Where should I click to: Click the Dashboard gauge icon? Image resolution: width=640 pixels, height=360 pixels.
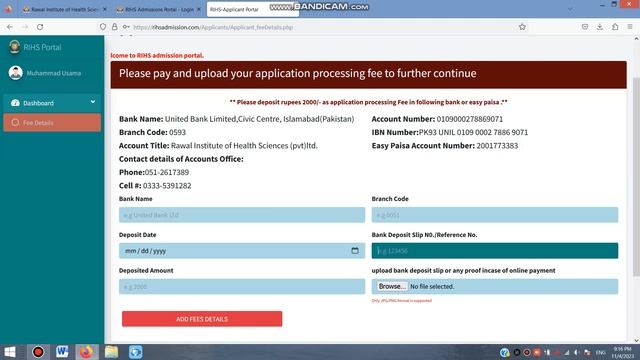pos(15,103)
